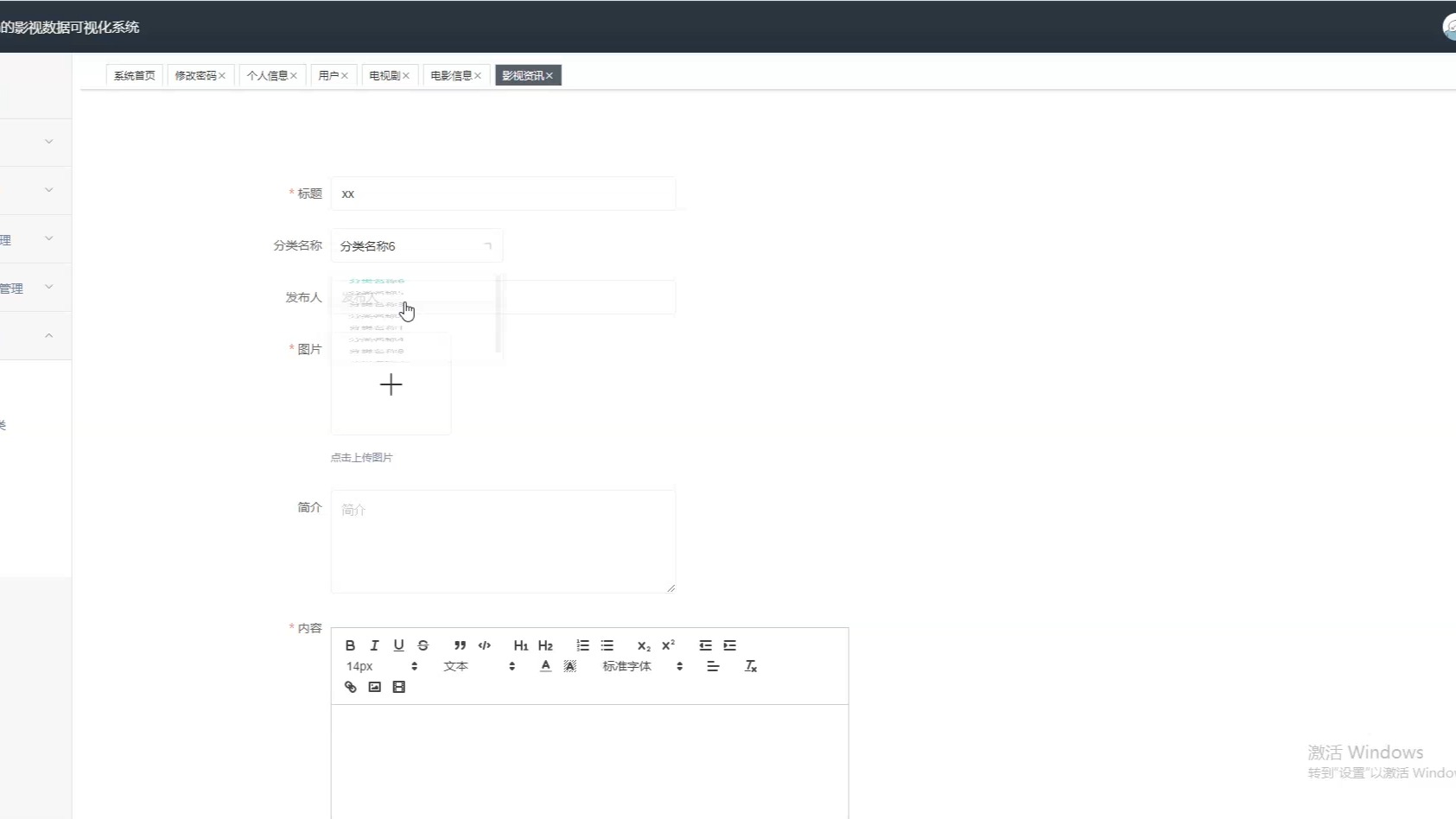The width and height of the screenshot is (1456, 819).
Task: Close the 影视资讯 tab
Action: click(x=550, y=76)
